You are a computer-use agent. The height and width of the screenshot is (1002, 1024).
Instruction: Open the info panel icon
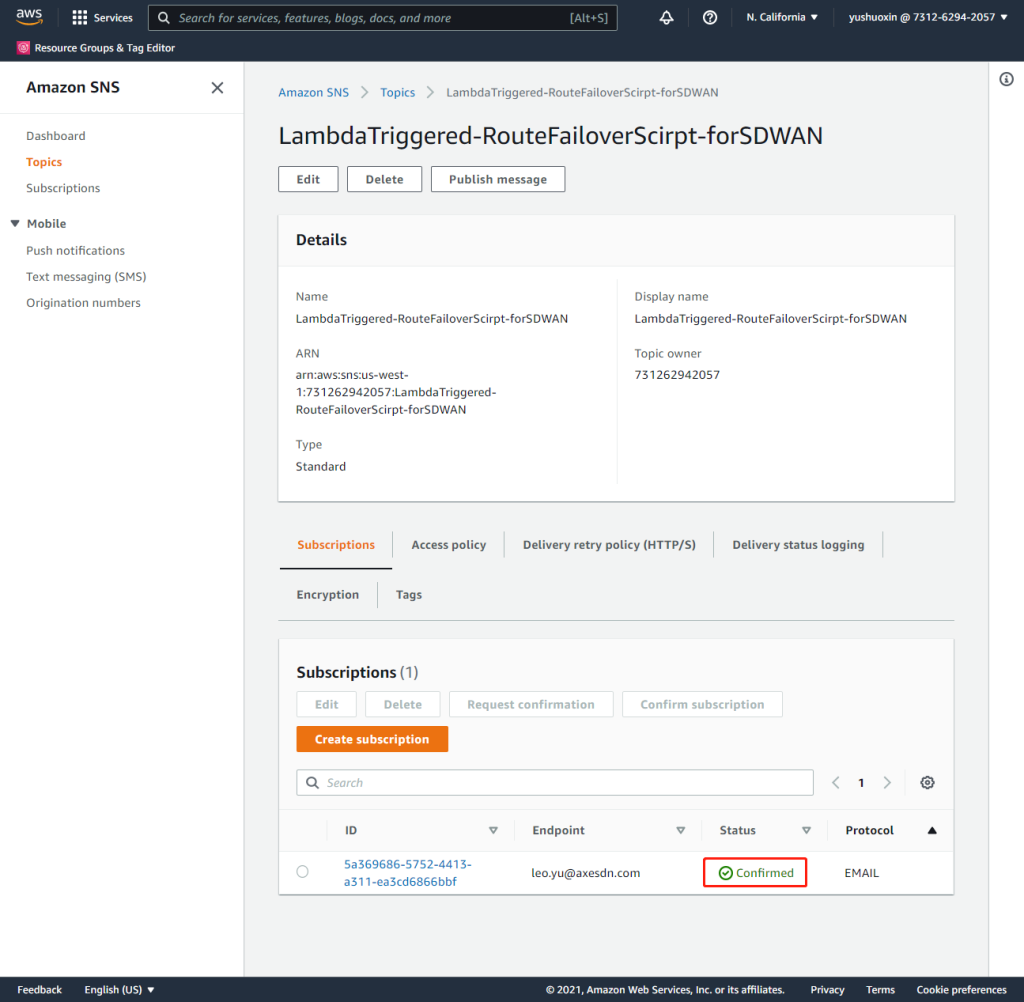point(1006,80)
